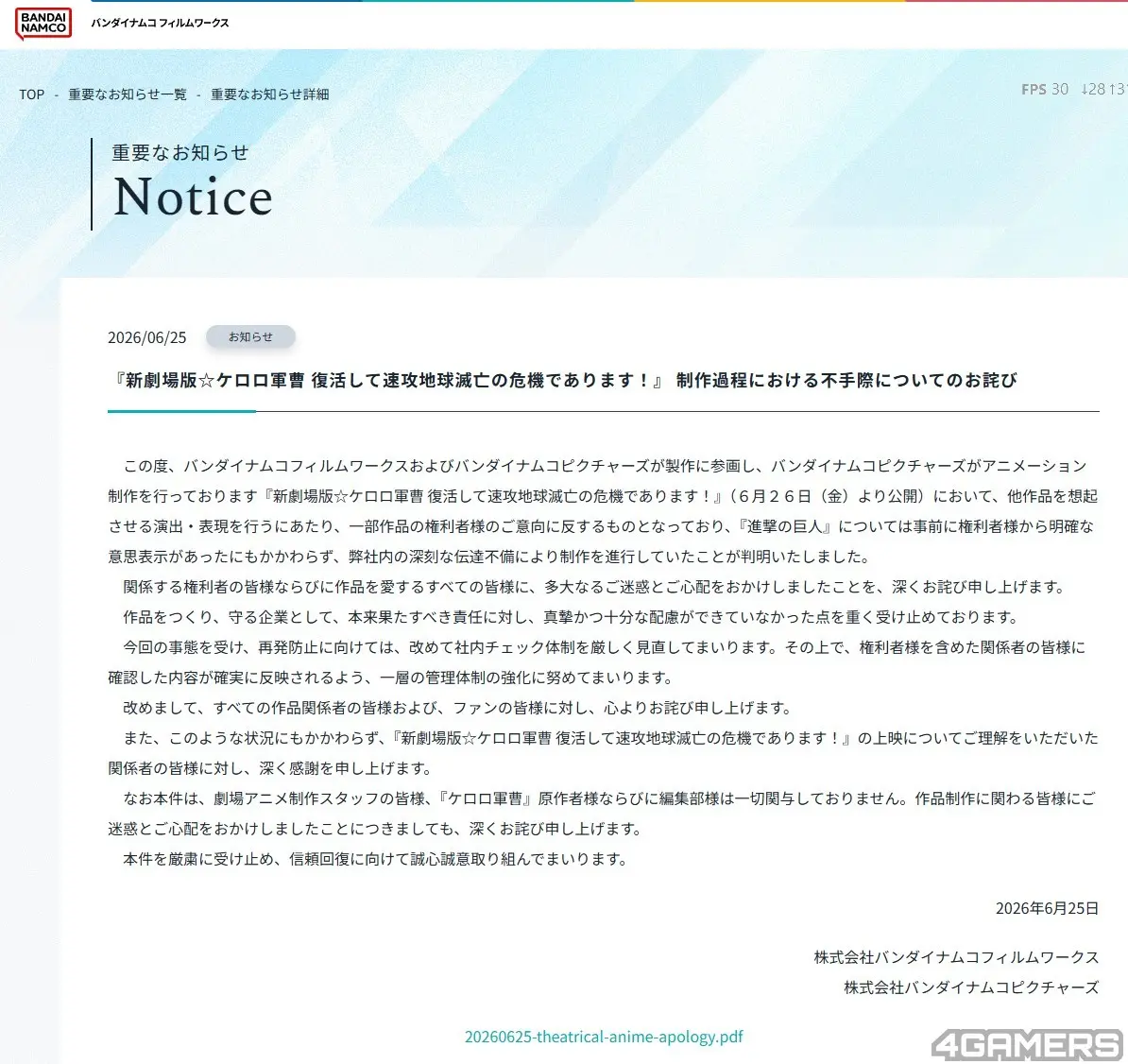The height and width of the screenshot is (1064, 1128).
Task: Open the 20260625-theatrical-anime-apology.pdf link
Action: pos(604,1037)
